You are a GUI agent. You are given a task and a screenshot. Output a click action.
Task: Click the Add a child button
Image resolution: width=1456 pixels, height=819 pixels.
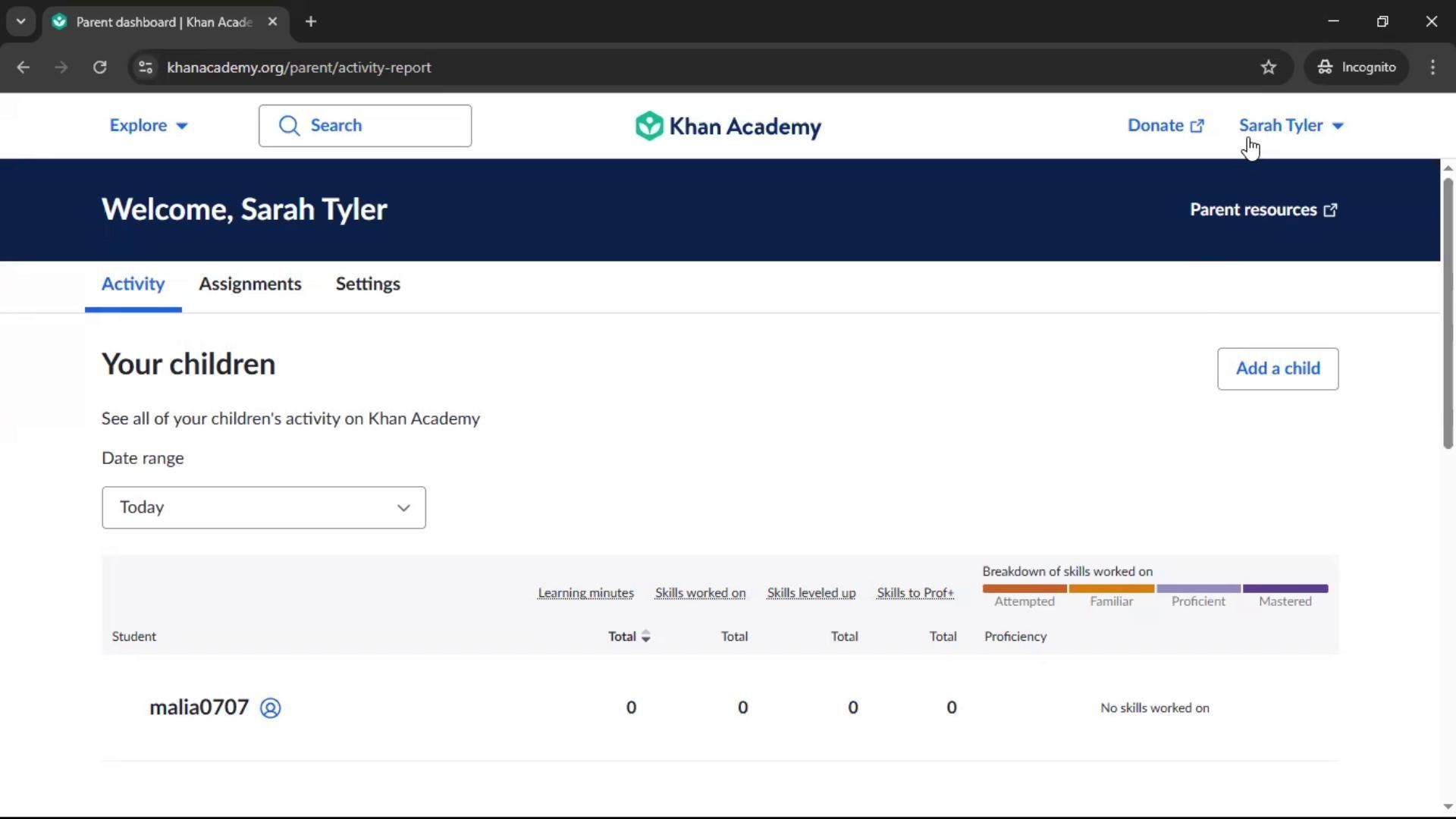1277,369
